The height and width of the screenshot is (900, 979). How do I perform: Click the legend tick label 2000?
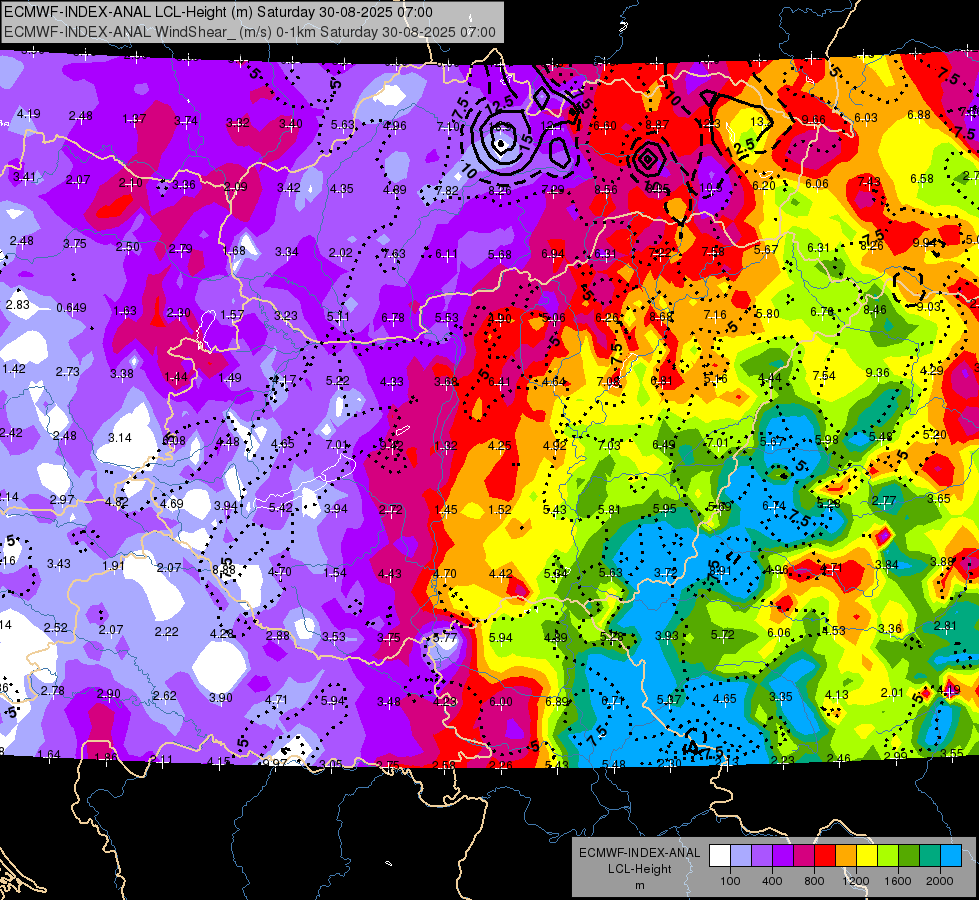pos(939,881)
